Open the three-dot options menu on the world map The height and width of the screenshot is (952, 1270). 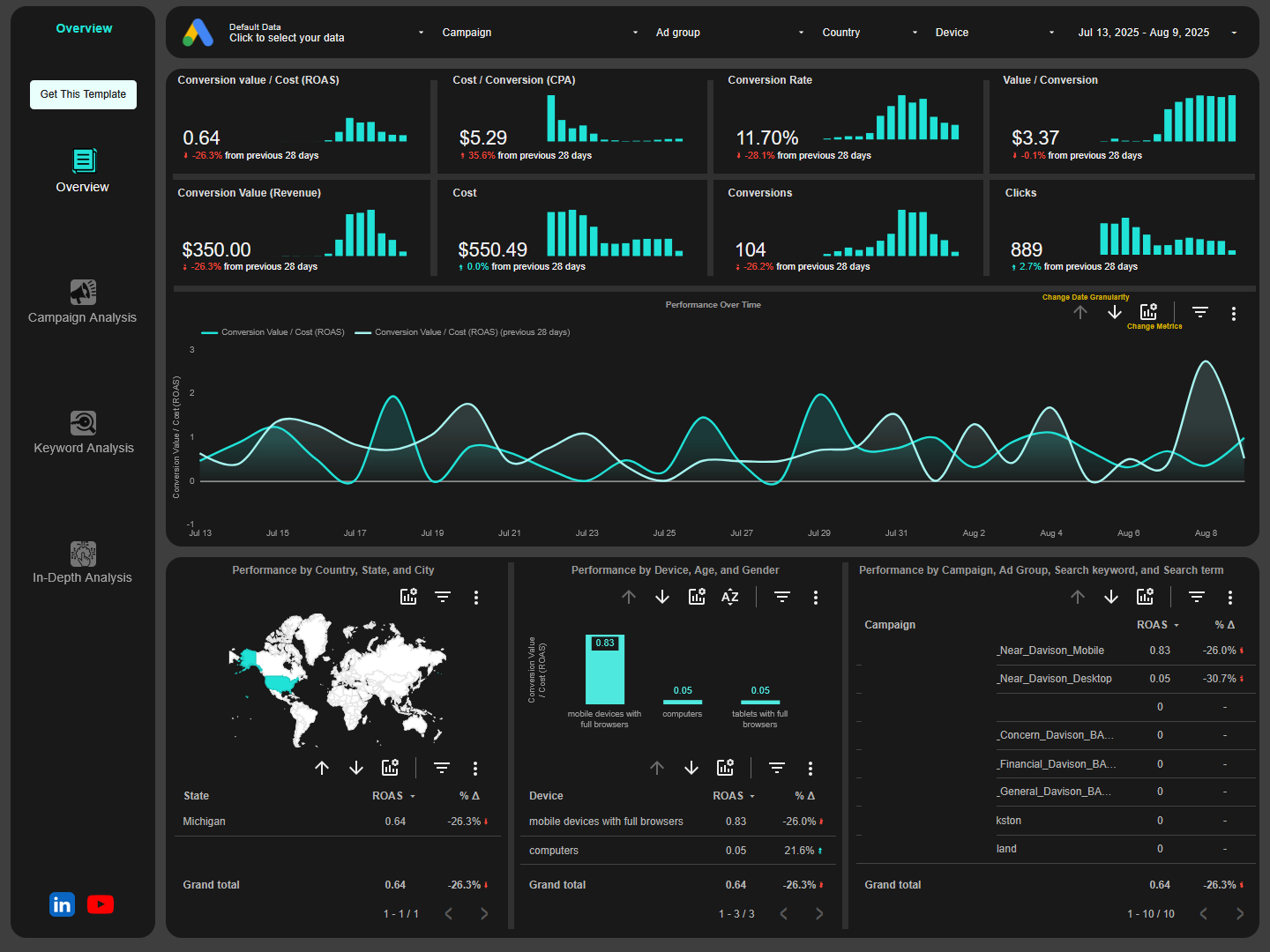click(476, 597)
